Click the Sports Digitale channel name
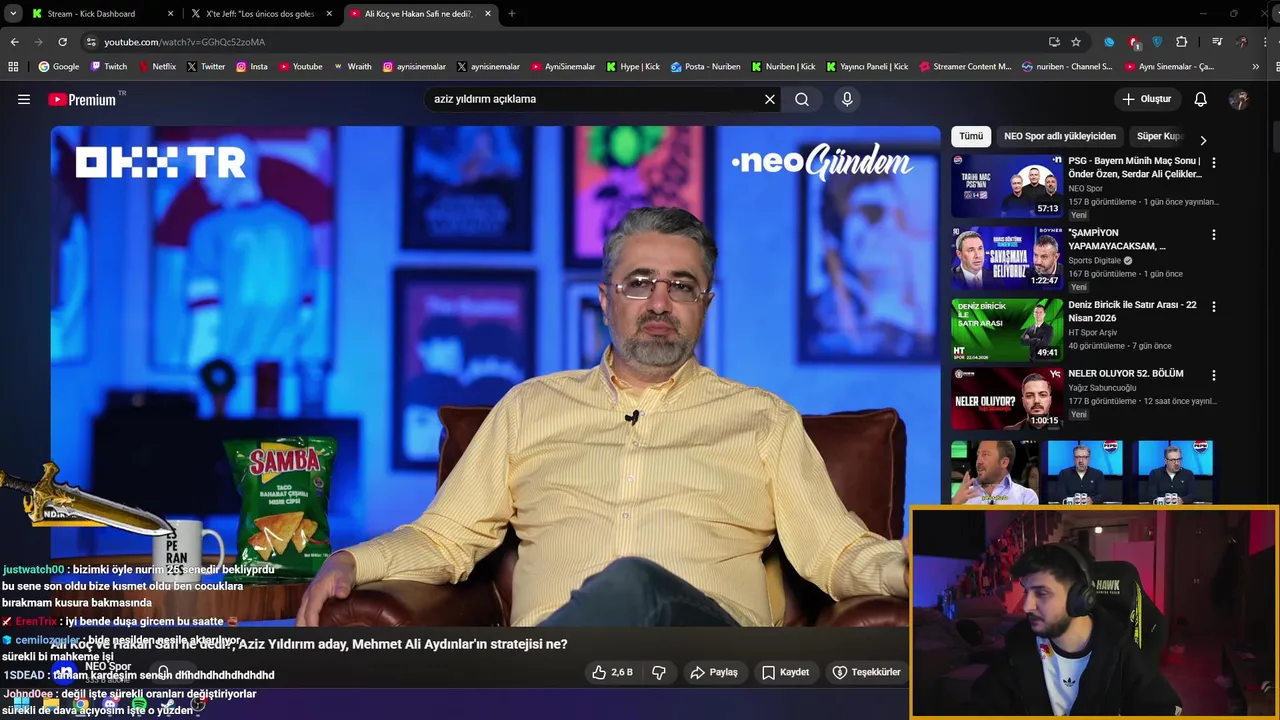 tap(1094, 260)
